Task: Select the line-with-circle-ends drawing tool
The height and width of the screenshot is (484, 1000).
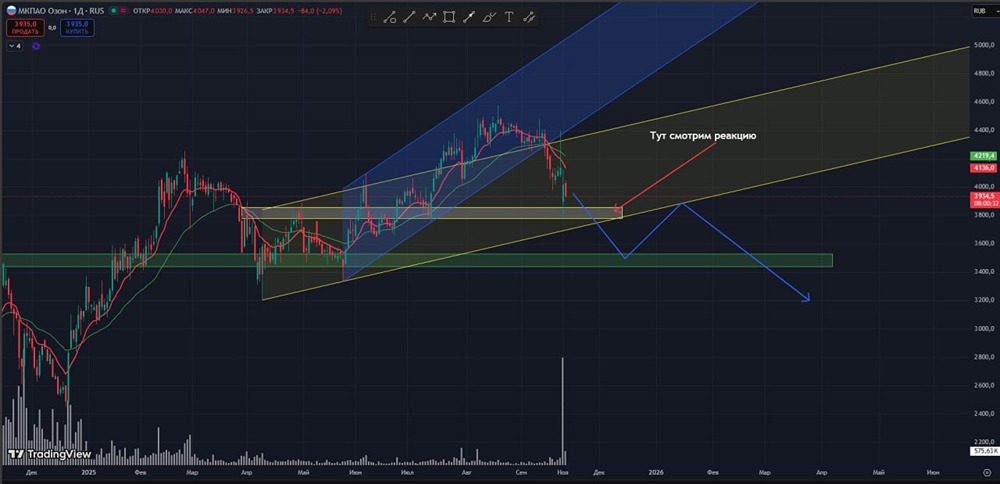Action: [390, 18]
